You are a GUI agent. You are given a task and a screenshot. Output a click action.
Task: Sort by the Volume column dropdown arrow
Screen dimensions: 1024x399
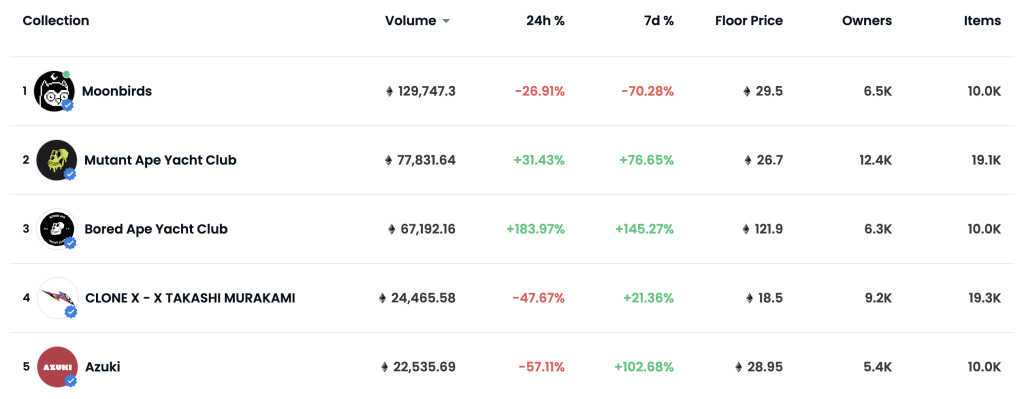pyautogui.click(x=446, y=21)
